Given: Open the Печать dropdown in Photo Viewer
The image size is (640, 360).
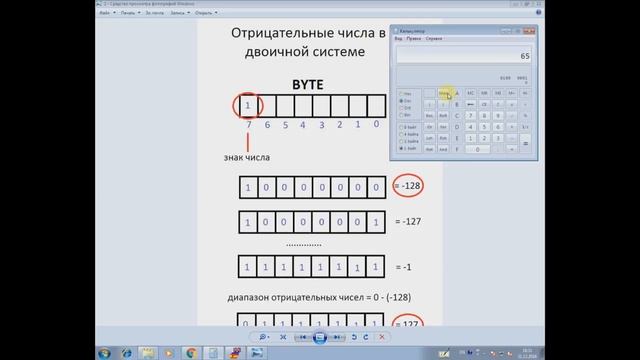Looking at the screenshot, I should (x=130, y=13).
